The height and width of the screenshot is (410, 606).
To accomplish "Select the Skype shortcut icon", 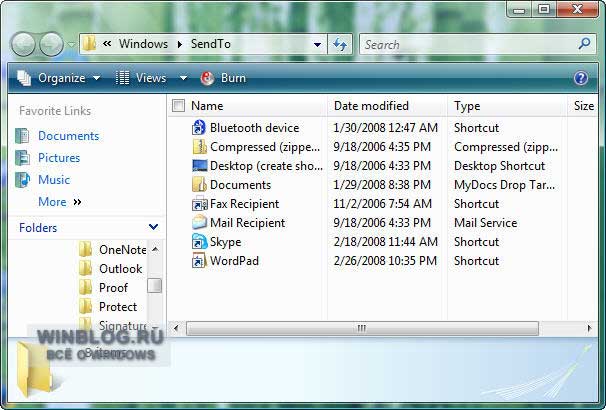I will [x=199, y=242].
